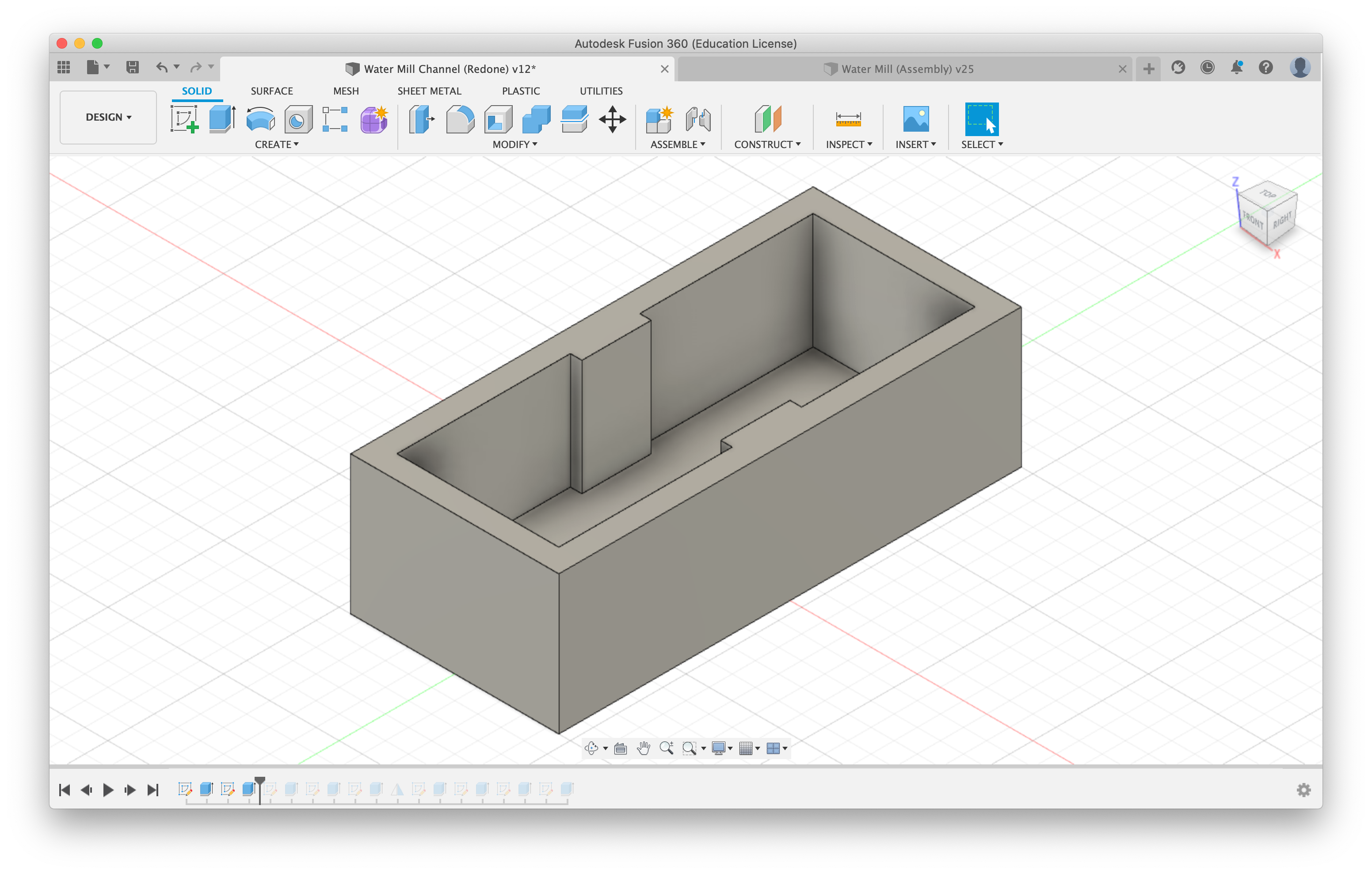Viewport: 1372px width, 874px height.
Task: Select the Pan hand tool
Action: point(643,748)
